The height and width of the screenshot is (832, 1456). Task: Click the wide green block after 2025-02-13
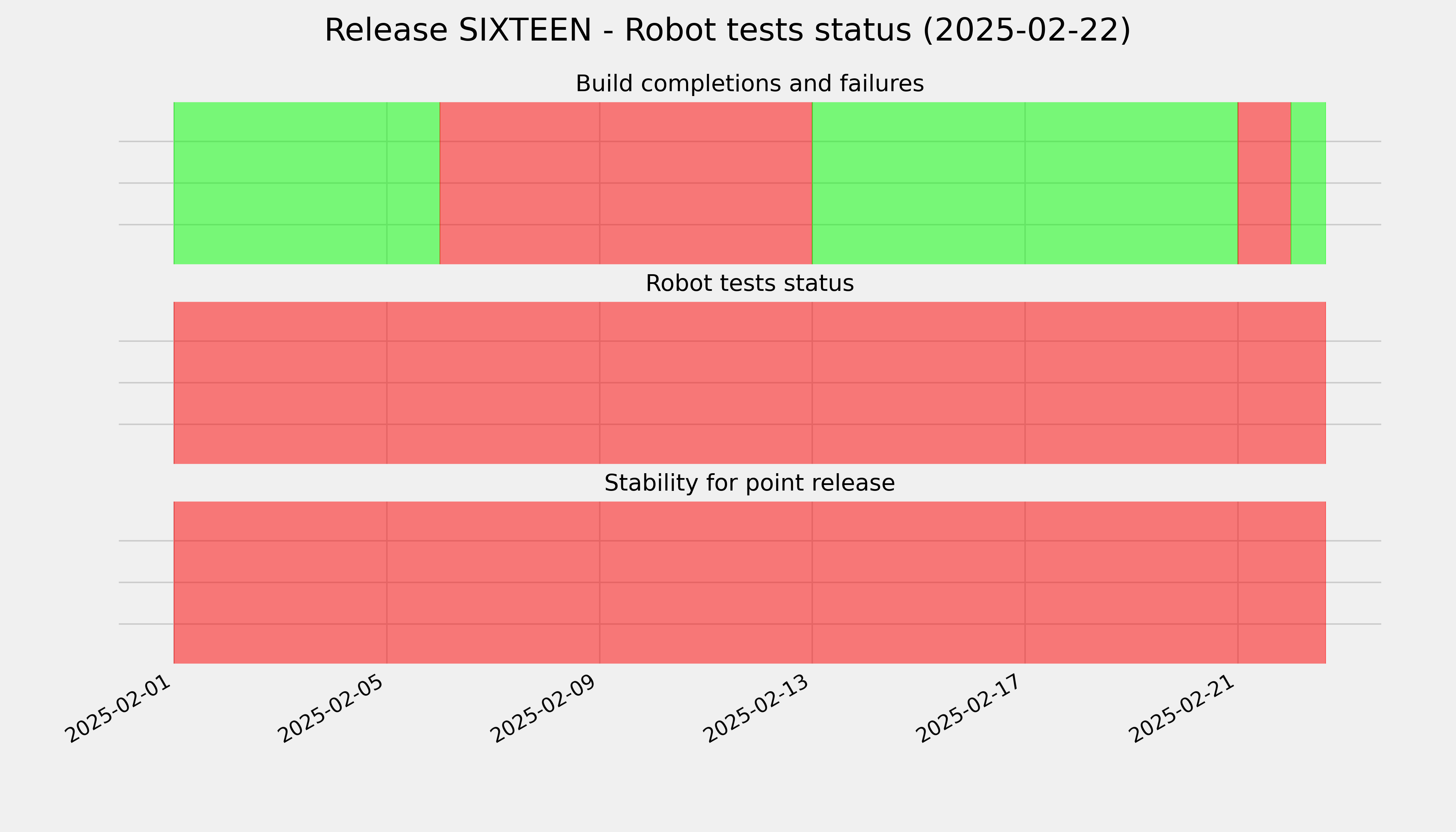pyautogui.click(x=1024, y=183)
